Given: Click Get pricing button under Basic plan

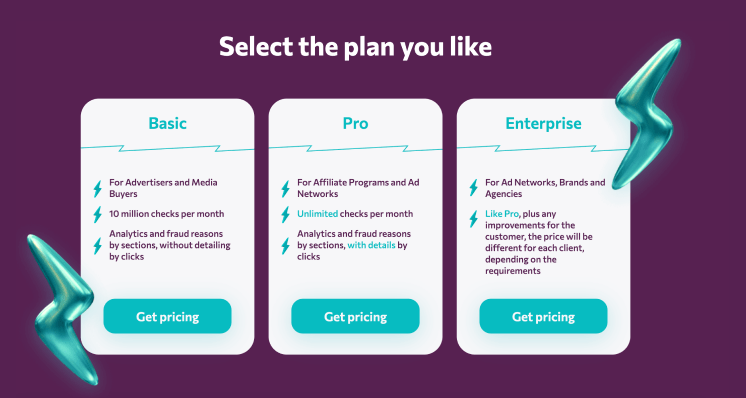Looking at the screenshot, I should [167, 316].
